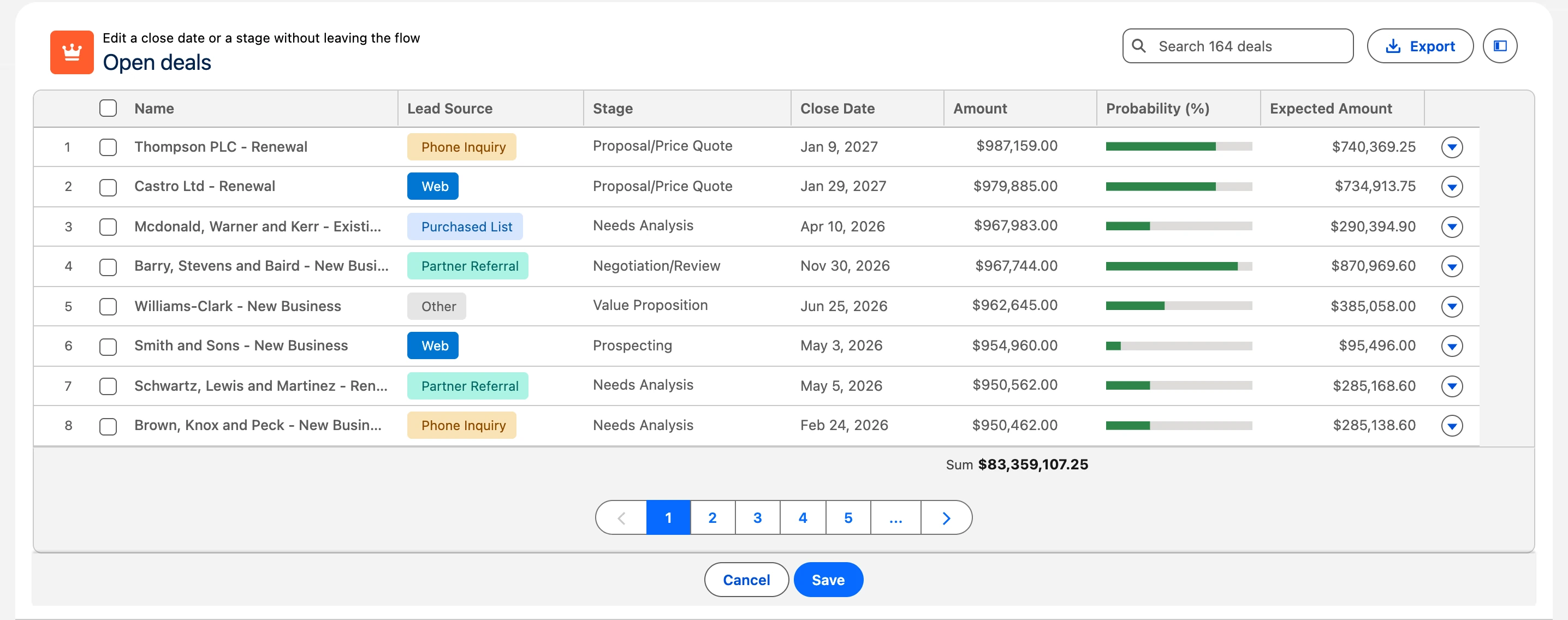
Task: Check the Castro Ltd - Renewal row
Action: coord(108,187)
